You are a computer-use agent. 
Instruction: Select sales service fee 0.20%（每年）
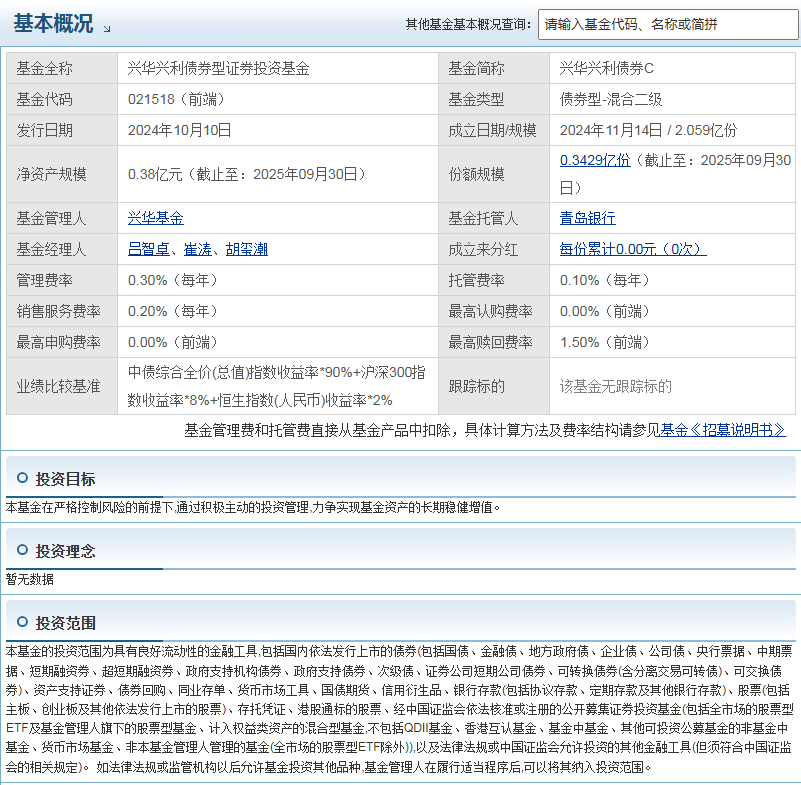pyautogui.click(x=174, y=311)
